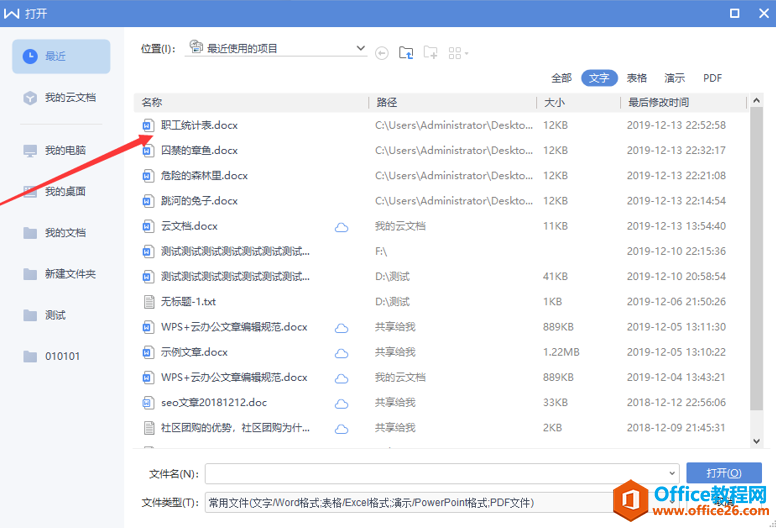Select the 测试测试 file sized 41KB

235,277
